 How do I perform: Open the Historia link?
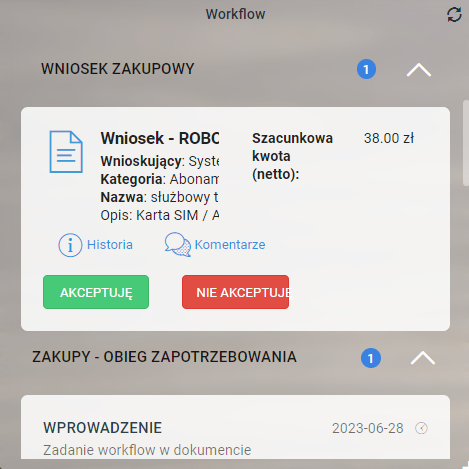pos(110,245)
